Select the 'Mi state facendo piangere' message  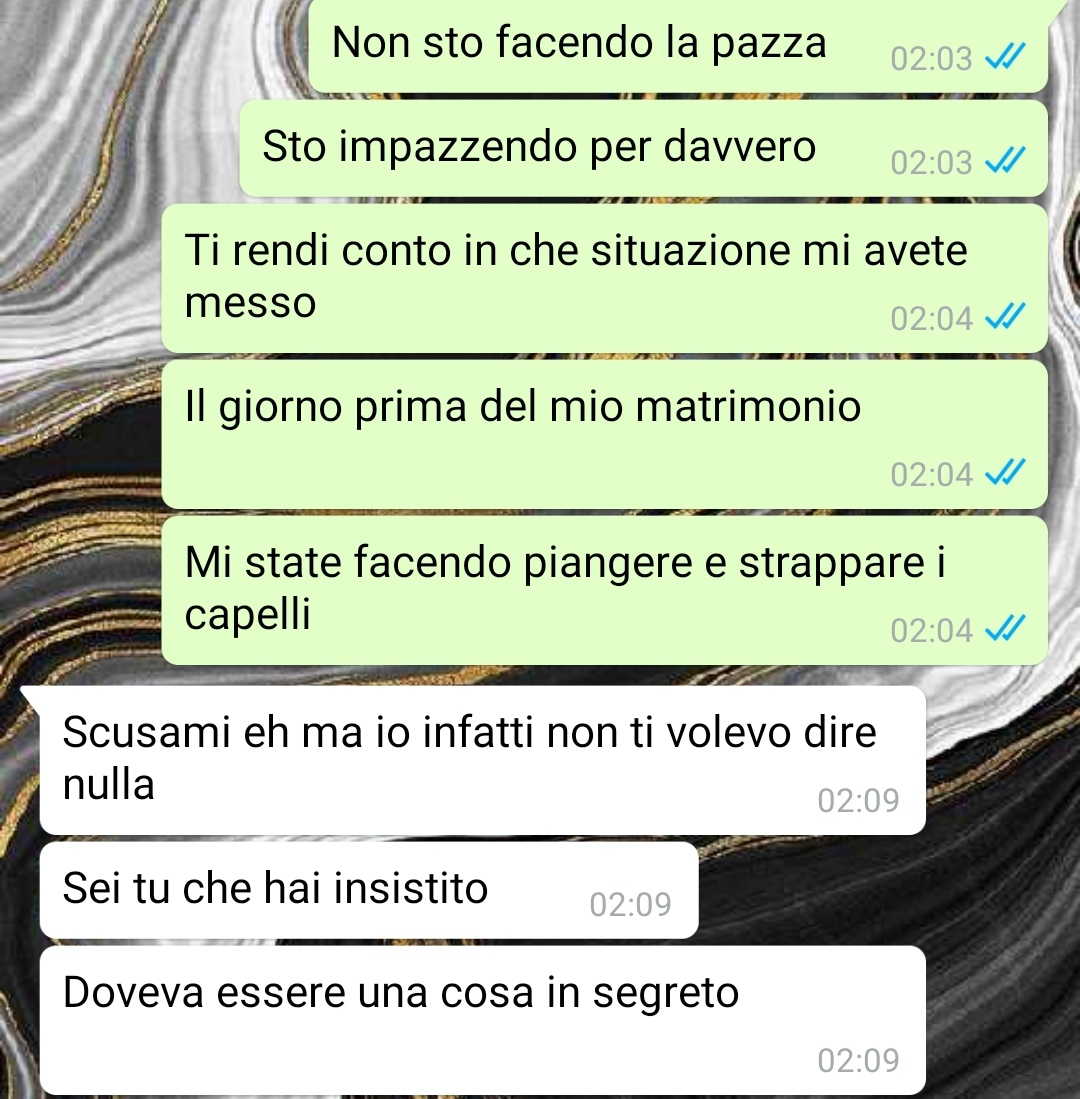605,591
